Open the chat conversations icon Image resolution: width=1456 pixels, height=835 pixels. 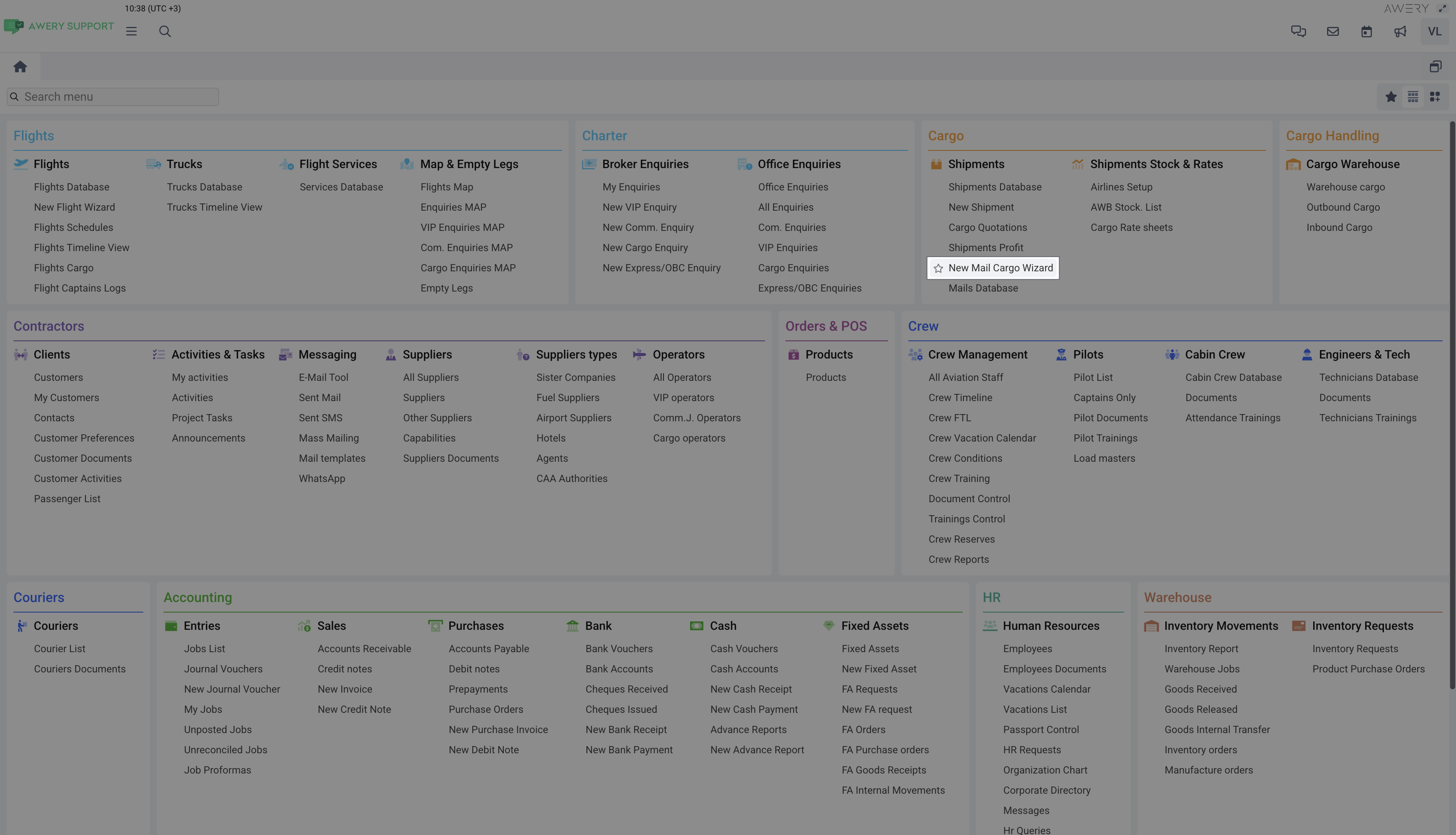(x=1298, y=32)
